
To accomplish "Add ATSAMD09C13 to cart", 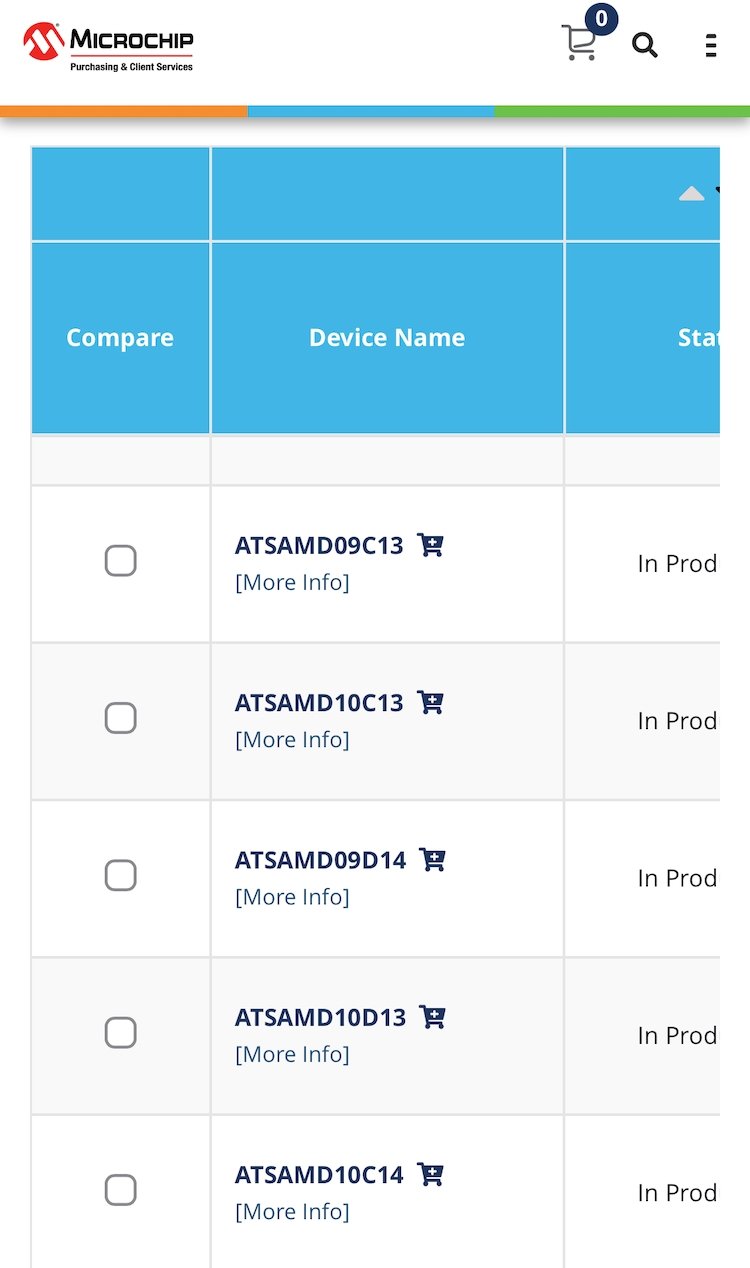I will pos(431,545).
